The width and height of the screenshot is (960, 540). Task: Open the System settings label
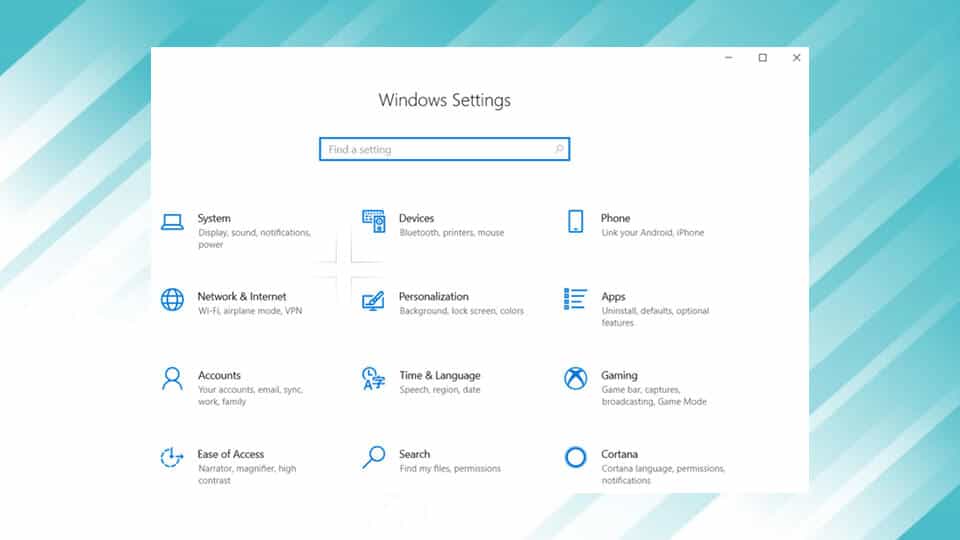tap(214, 218)
